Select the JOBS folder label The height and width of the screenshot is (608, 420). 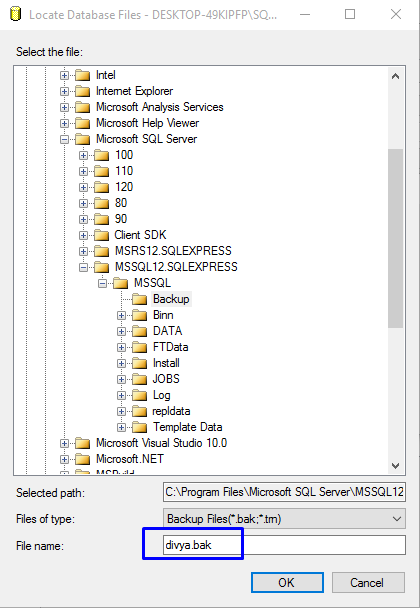click(166, 379)
